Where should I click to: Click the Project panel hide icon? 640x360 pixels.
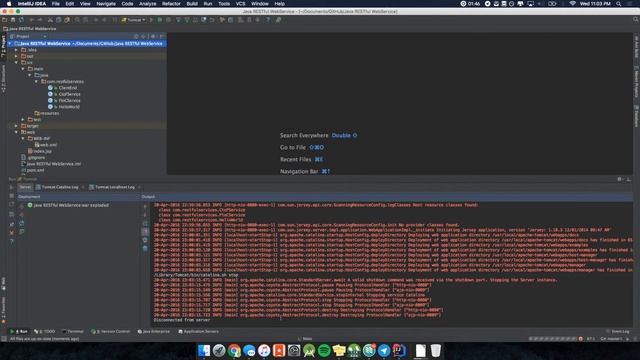click(x=161, y=36)
